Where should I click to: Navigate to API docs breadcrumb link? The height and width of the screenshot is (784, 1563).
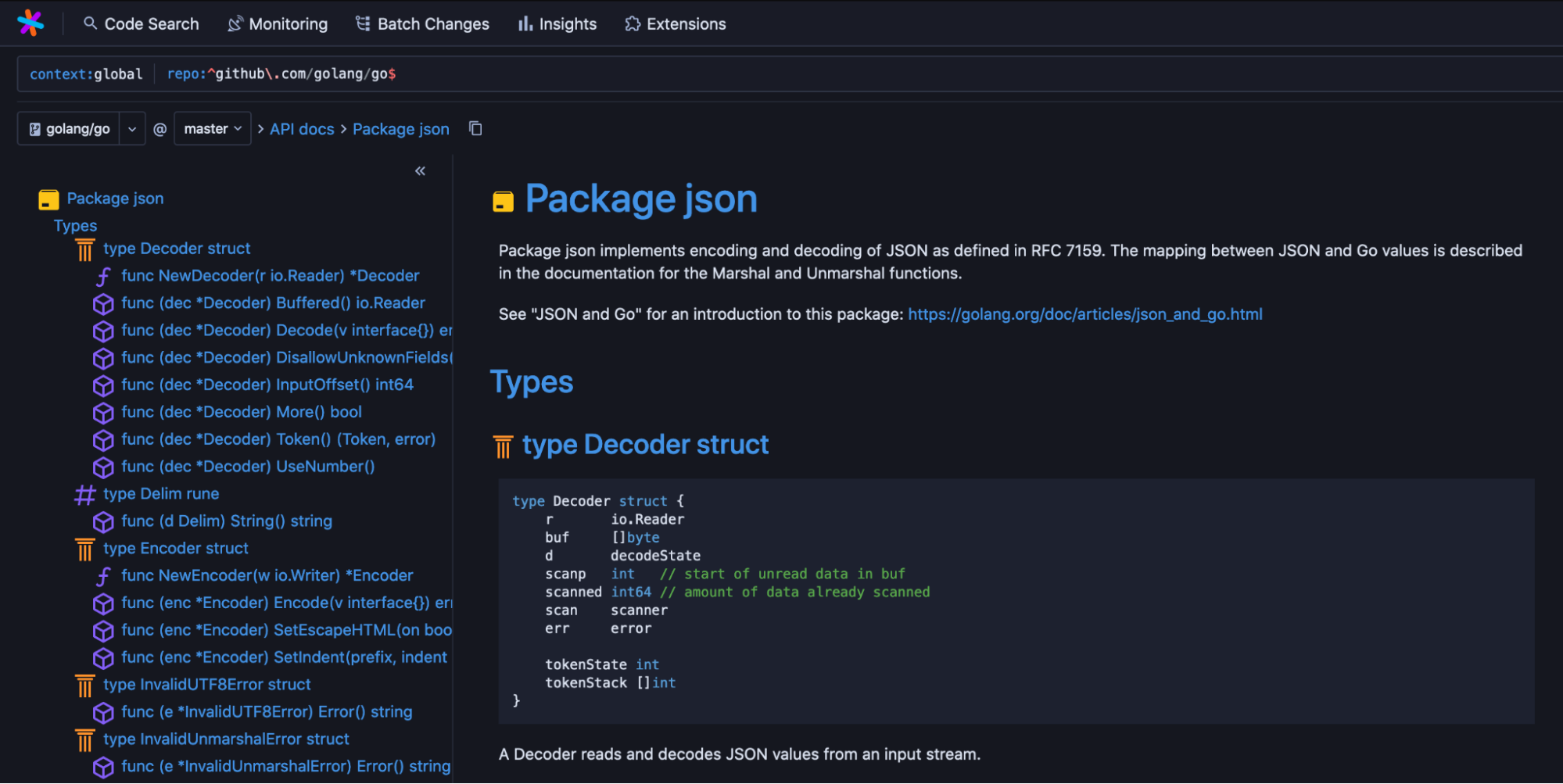point(302,129)
